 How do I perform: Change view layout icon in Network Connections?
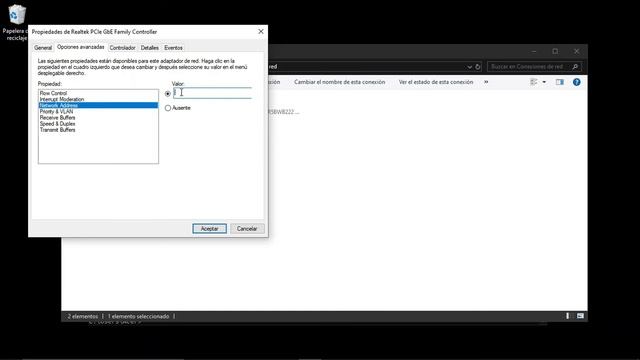pyautogui.click(x=534, y=82)
